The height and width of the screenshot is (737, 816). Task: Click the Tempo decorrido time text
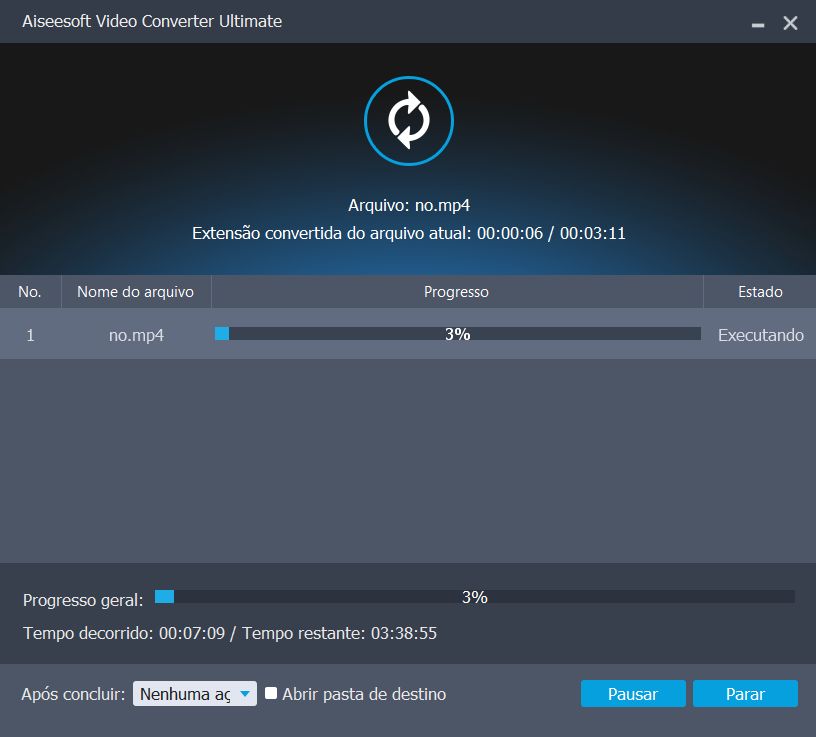point(230,633)
